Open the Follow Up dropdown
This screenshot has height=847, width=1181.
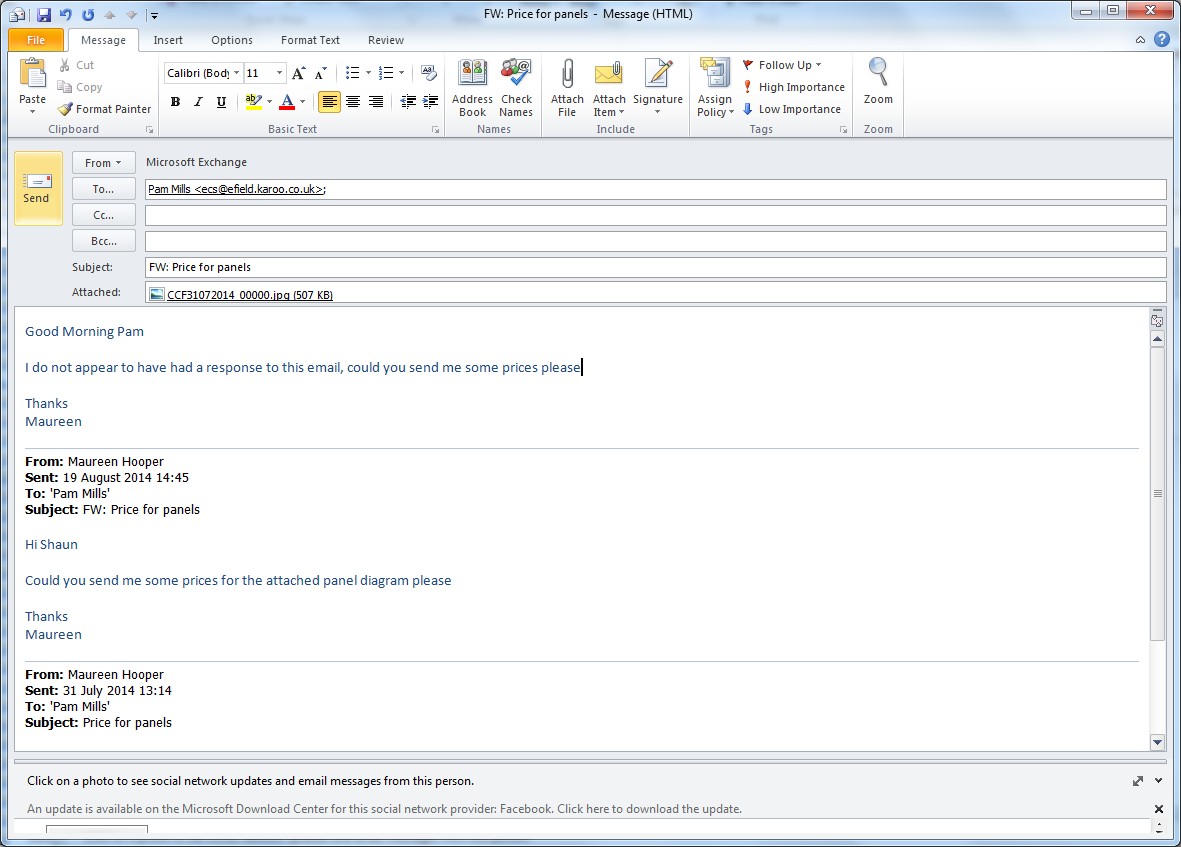(782, 66)
